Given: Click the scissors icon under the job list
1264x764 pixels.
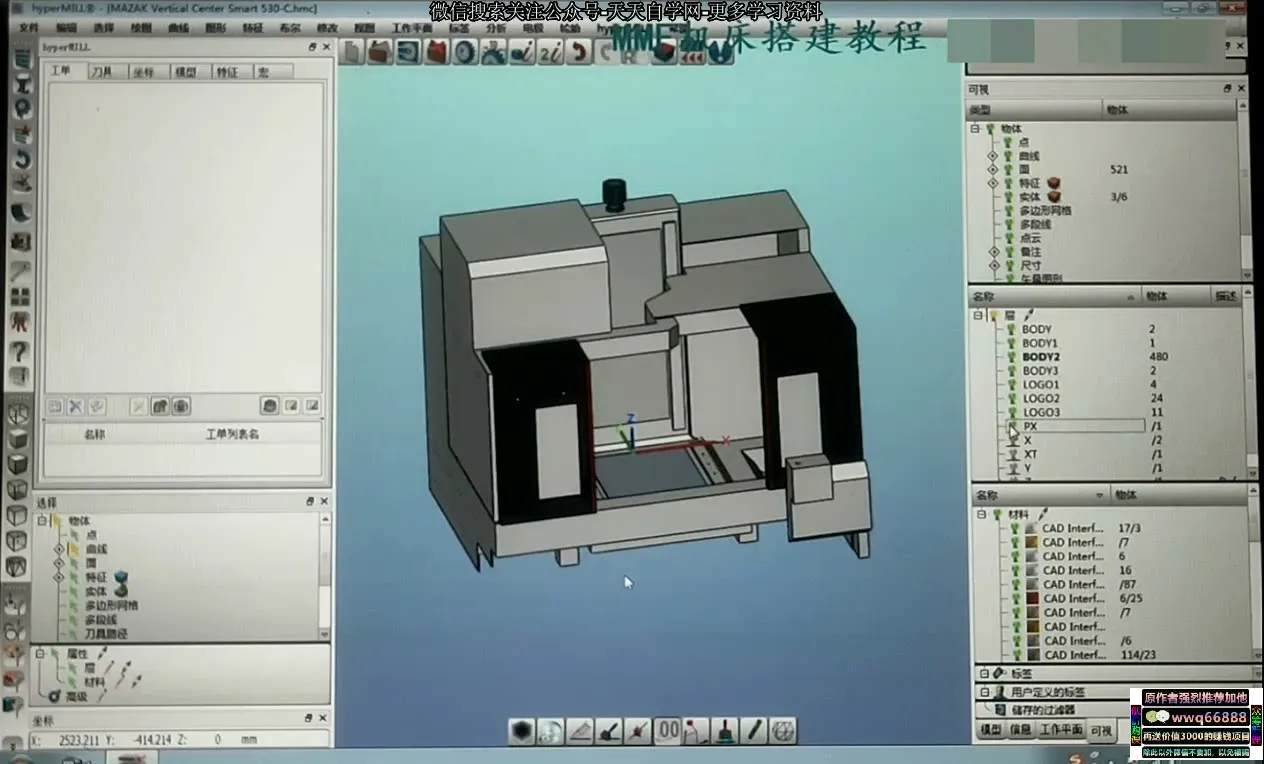Looking at the screenshot, I should tap(75, 406).
